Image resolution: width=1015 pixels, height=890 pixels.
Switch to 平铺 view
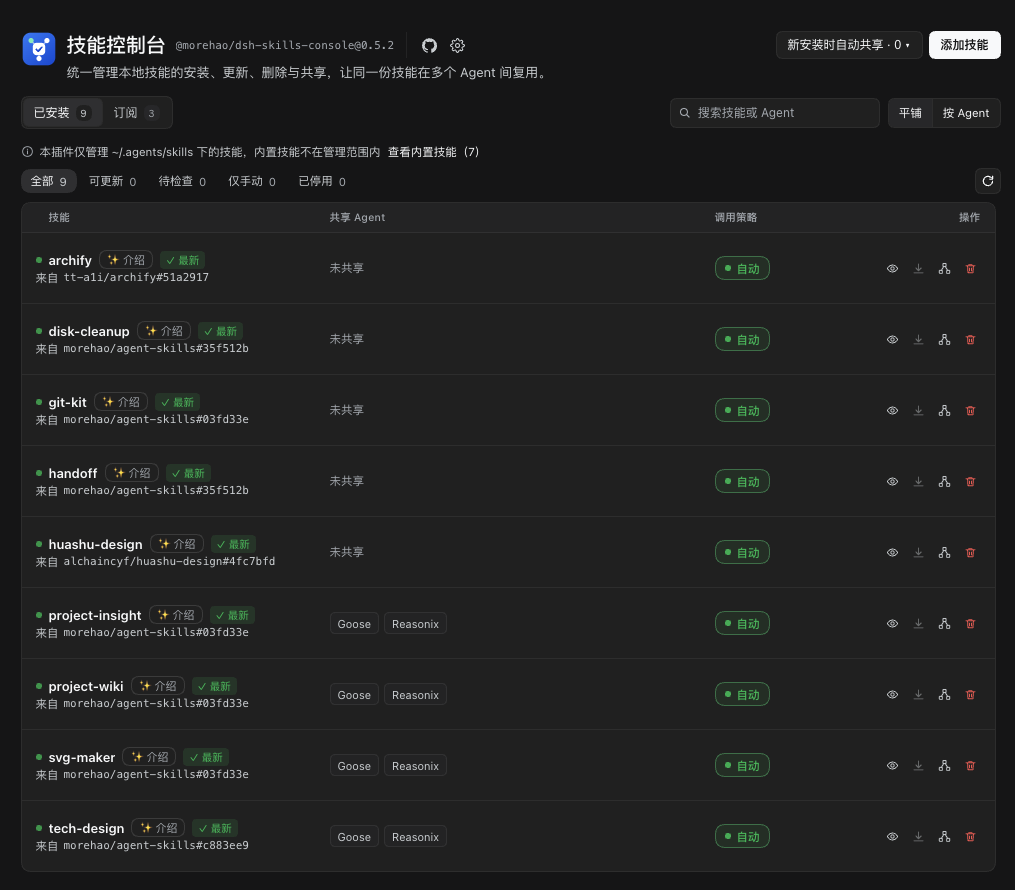[909, 113]
